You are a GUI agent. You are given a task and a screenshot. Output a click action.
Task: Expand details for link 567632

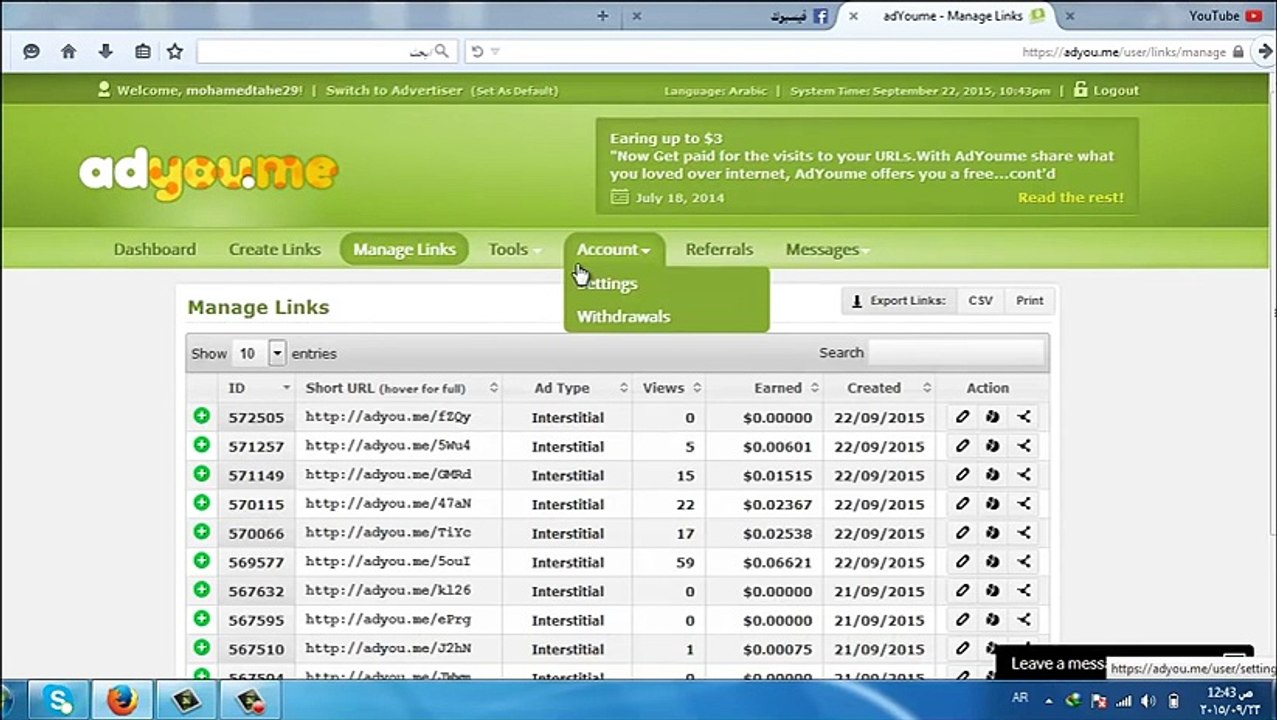(x=202, y=590)
